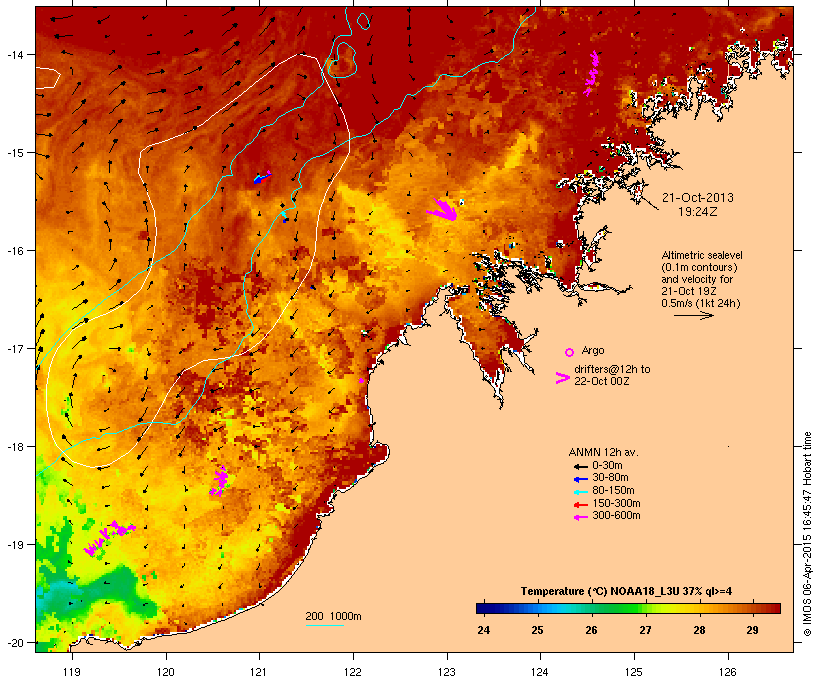Screen dimensions: 820x680
Task: Click the '200 1000m' isobath label
Action: point(333,616)
